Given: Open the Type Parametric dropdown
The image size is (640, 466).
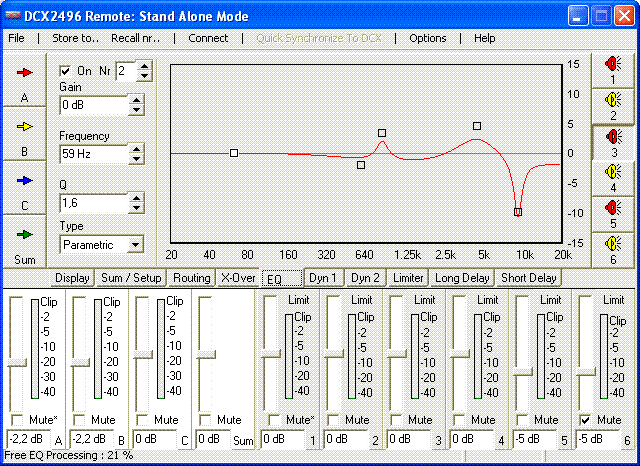Looking at the screenshot, I should click(x=135, y=245).
